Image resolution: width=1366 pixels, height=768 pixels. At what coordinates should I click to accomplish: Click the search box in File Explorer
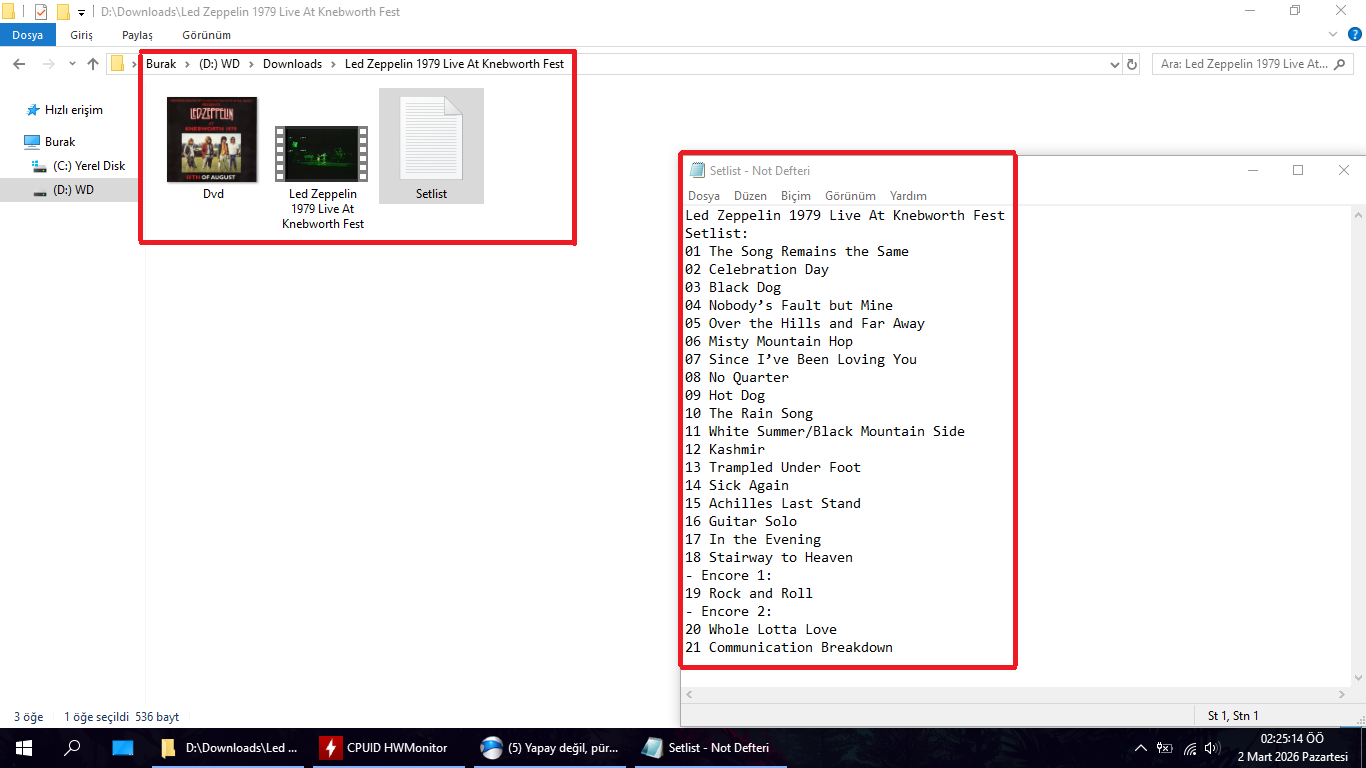[1254, 64]
